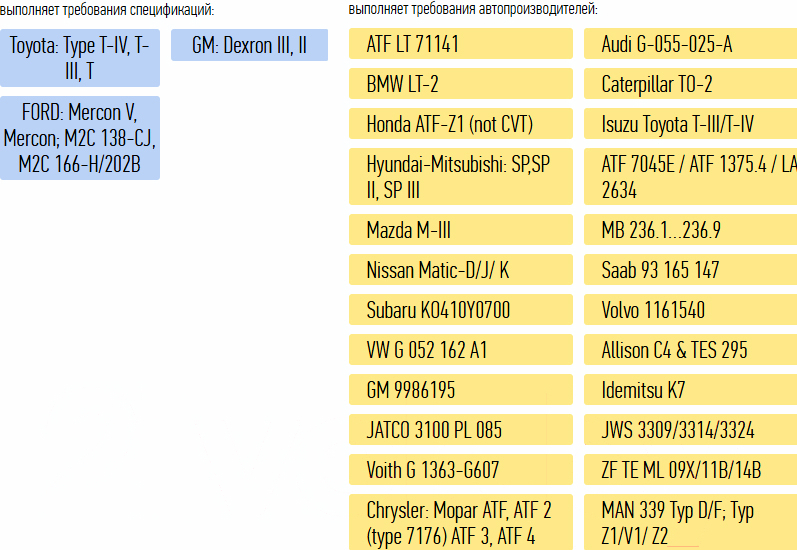Viewport: 797px width, 550px height.
Task: Select Honda ATF-Z1 (not CVT) tag
Action: tap(461, 124)
